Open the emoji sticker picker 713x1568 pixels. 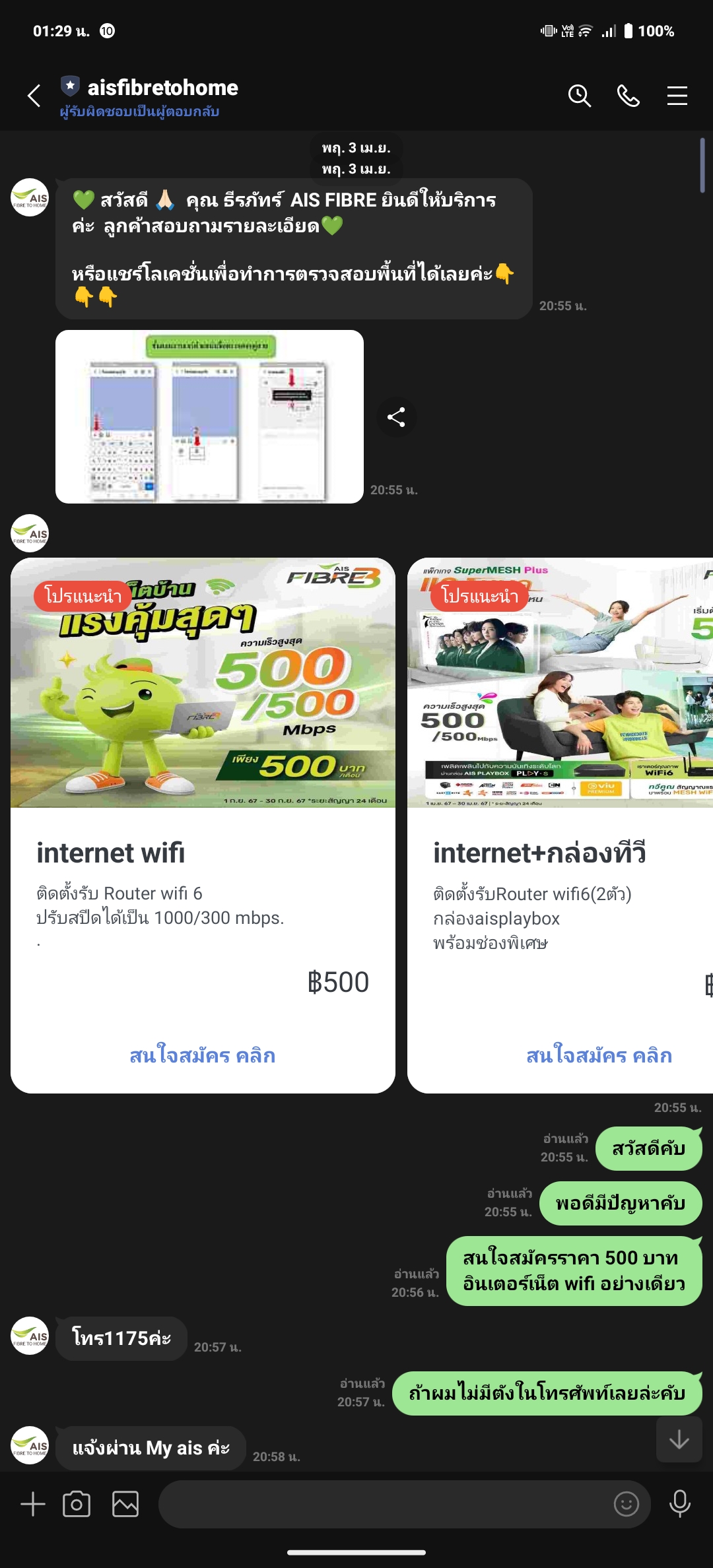626,1504
